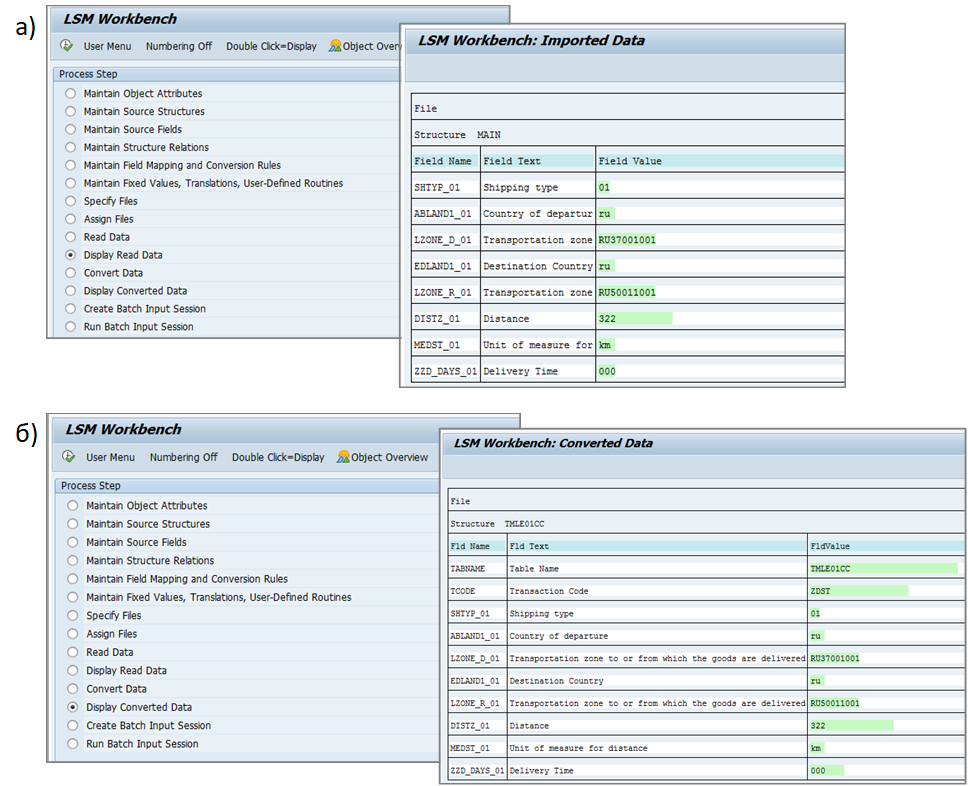Select Read Data radio in bottom window

73,652
